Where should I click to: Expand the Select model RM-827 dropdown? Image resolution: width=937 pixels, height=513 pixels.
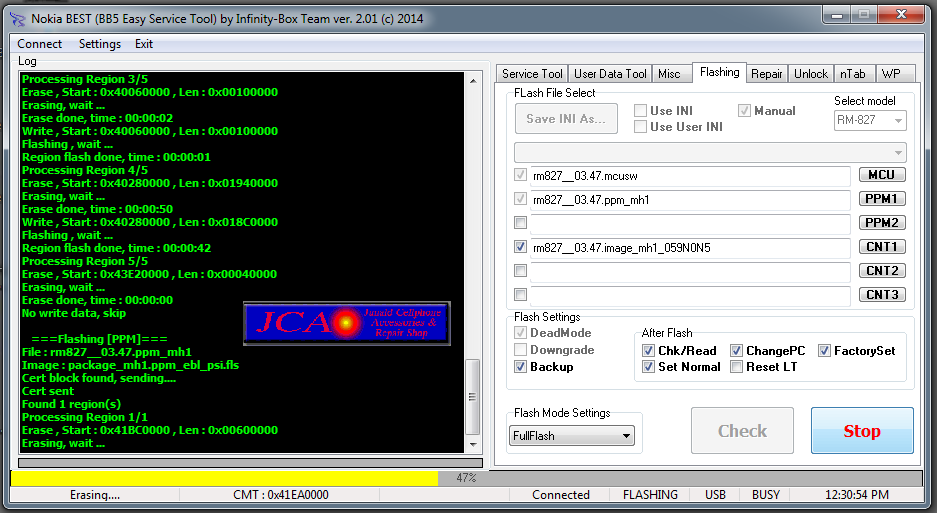(870, 121)
